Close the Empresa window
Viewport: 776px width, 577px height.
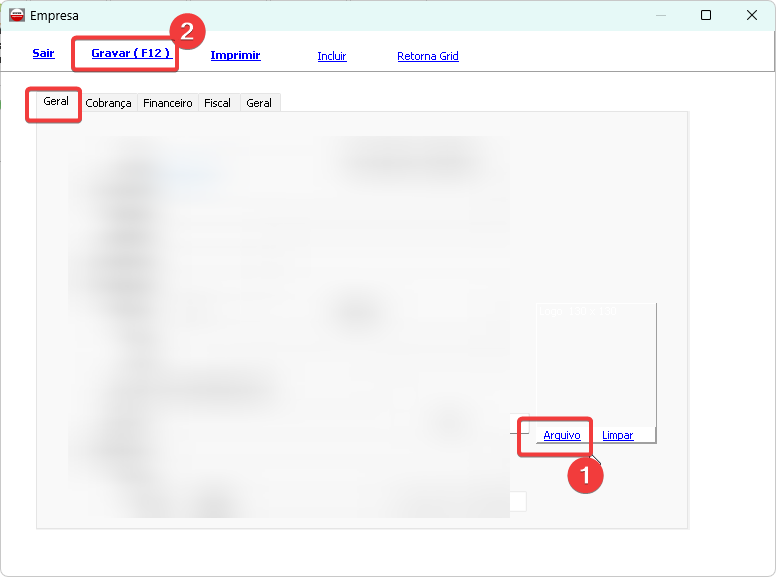pos(751,15)
